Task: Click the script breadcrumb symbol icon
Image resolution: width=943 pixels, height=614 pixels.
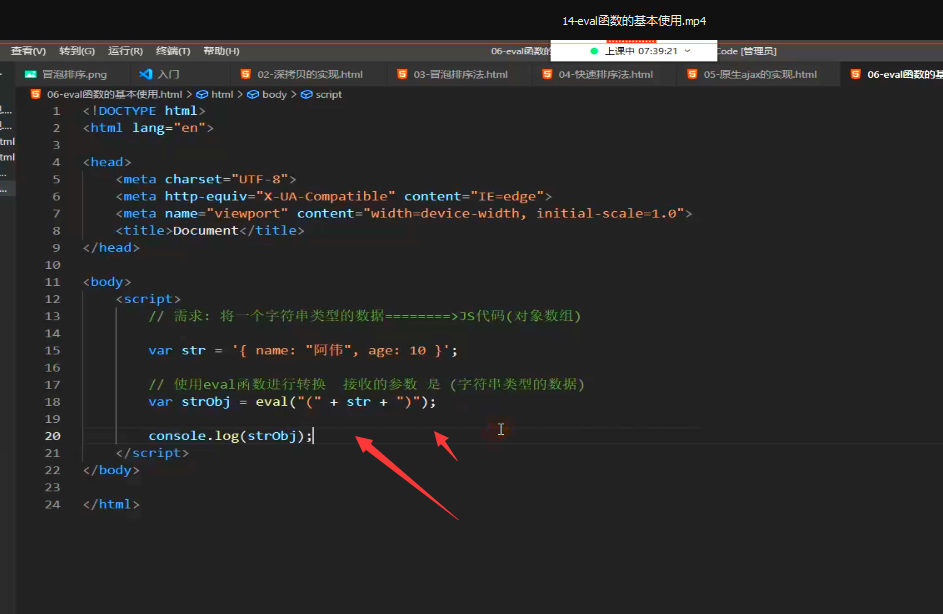Action: point(306,94)
